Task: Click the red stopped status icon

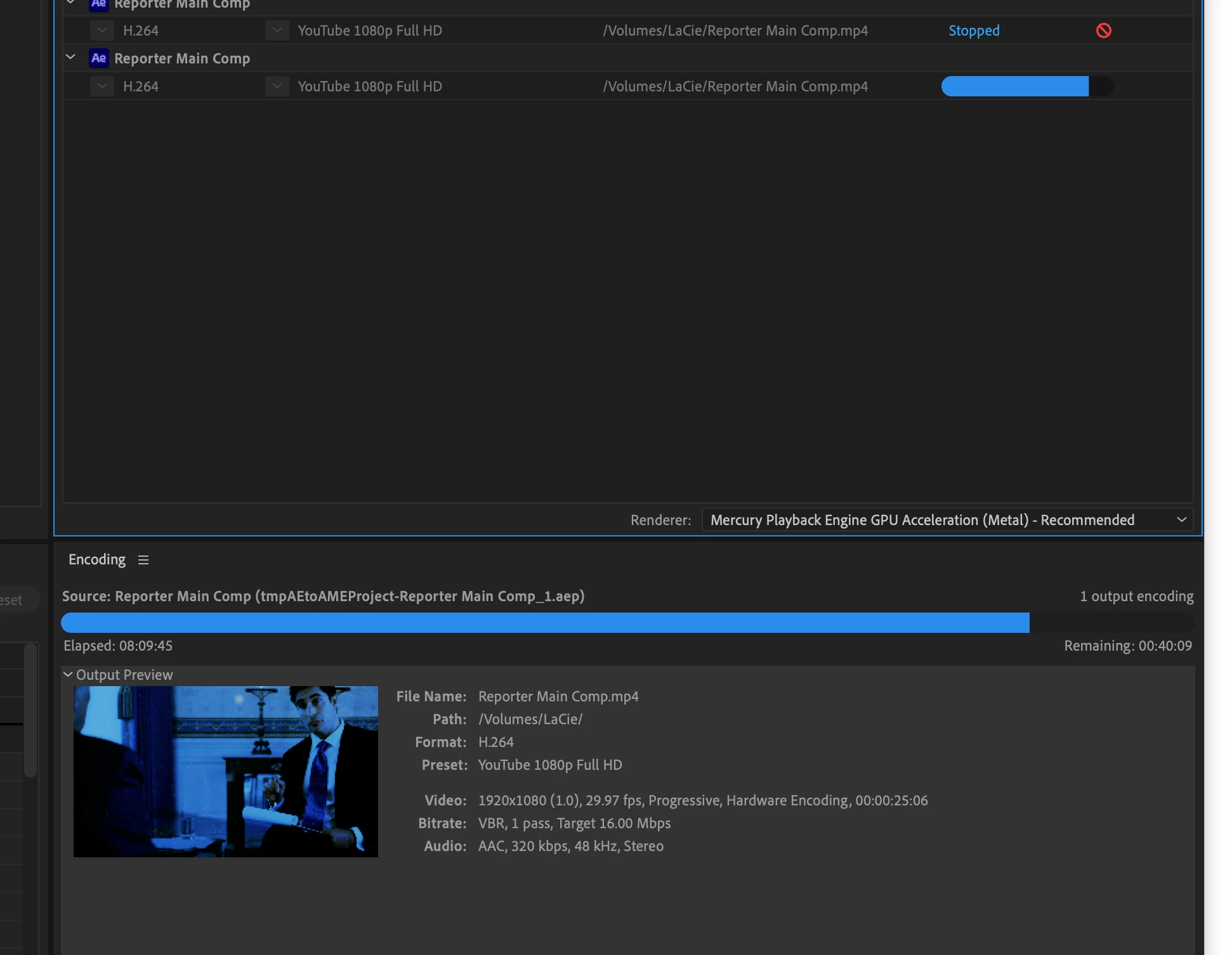Action: click(1103, 30)
